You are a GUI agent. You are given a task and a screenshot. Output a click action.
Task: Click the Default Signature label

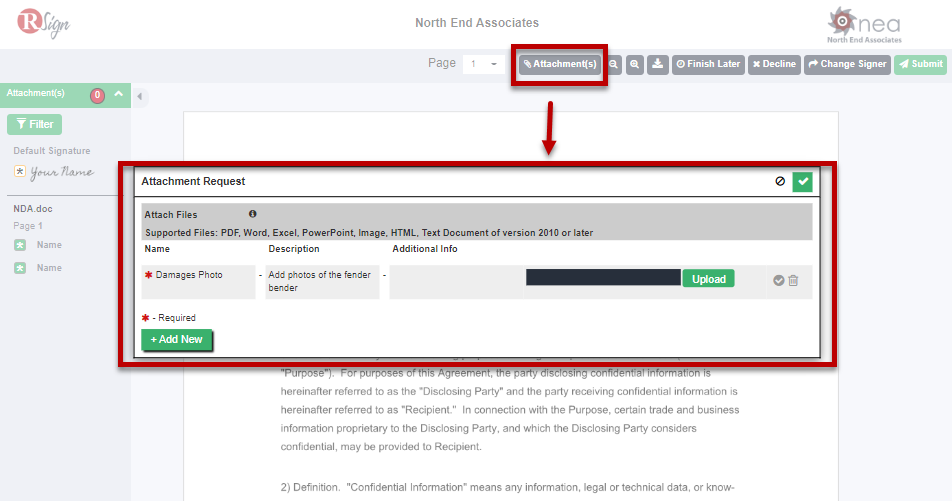52,151
